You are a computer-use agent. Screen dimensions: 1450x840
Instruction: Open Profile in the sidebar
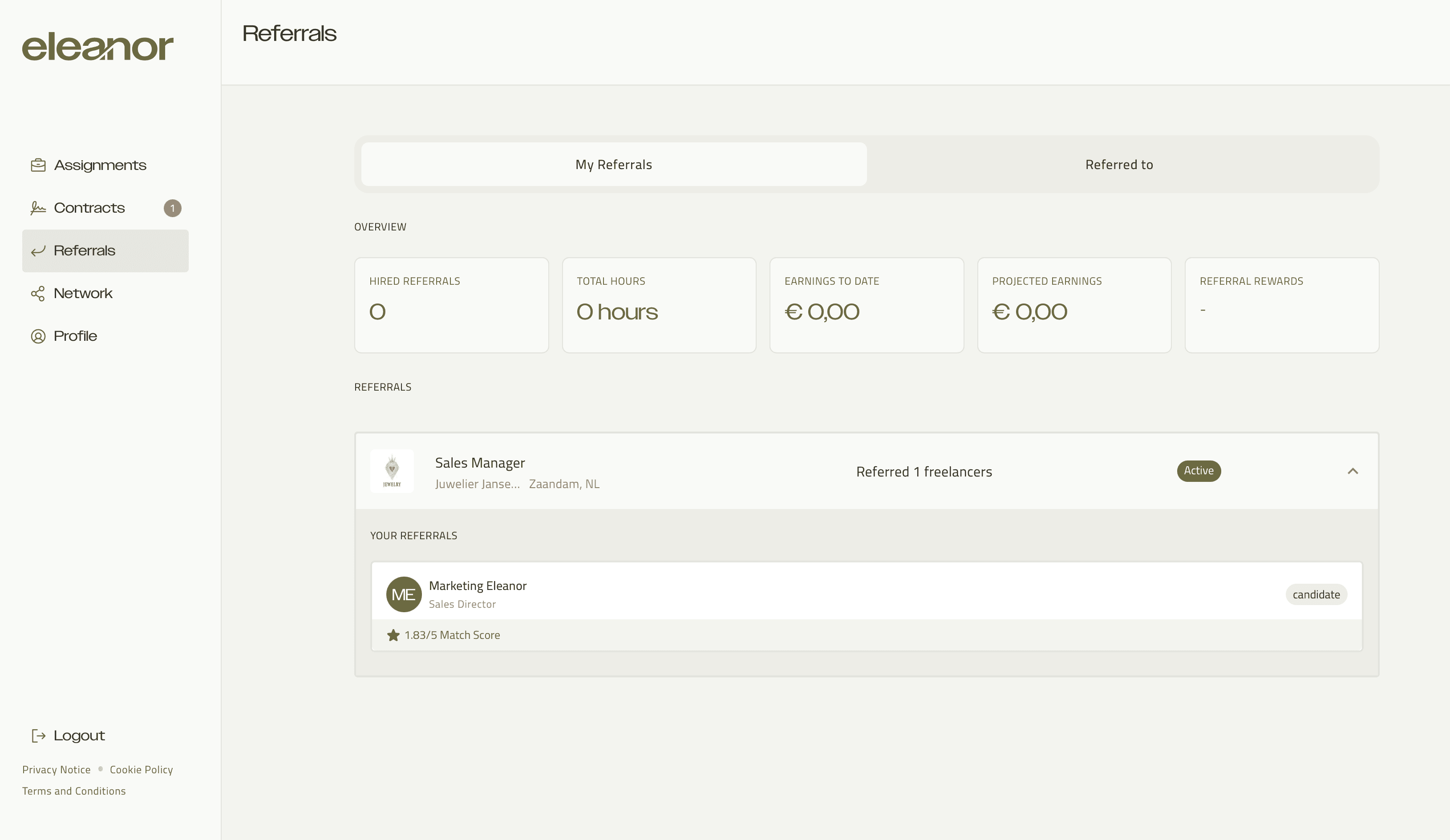tap(105, 336)
